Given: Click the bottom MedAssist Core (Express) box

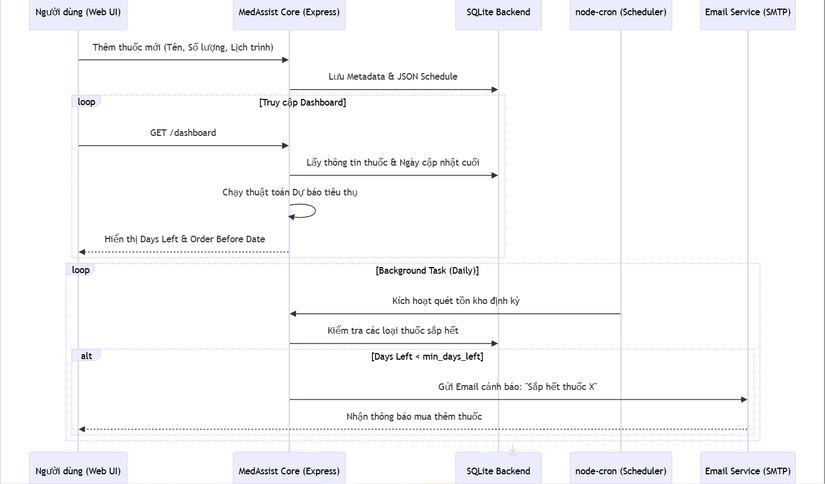Looking at the screenshot, I should [x=289, y=468].
